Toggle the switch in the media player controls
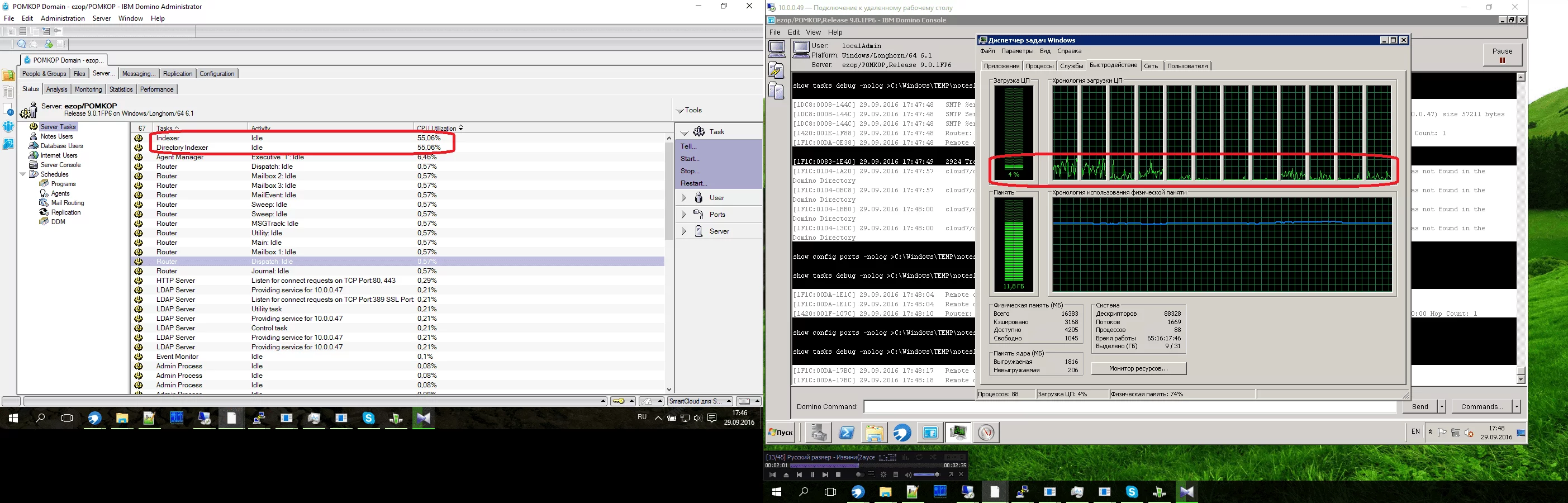 tap(860, 475)
